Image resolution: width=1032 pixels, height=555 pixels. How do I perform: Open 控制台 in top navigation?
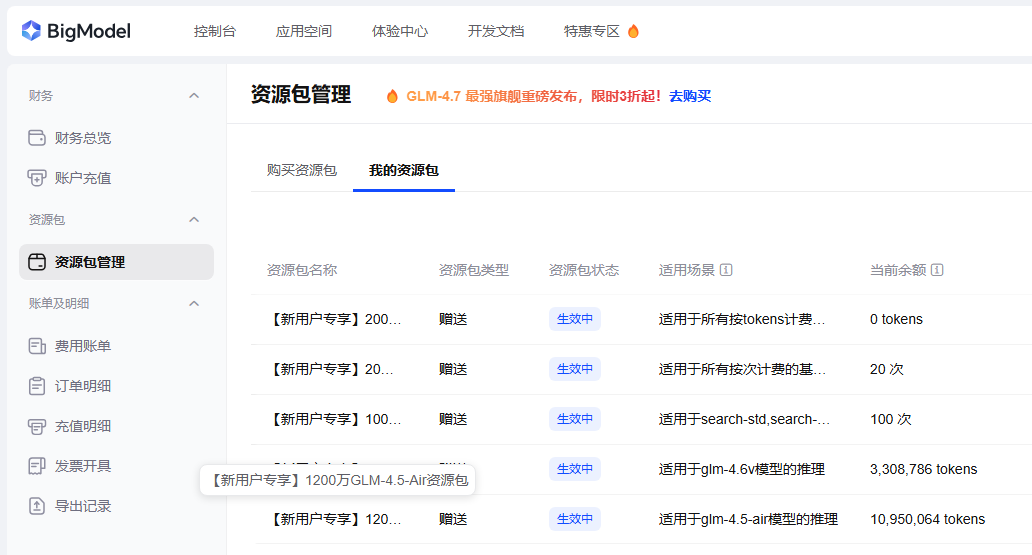(215, 31)
